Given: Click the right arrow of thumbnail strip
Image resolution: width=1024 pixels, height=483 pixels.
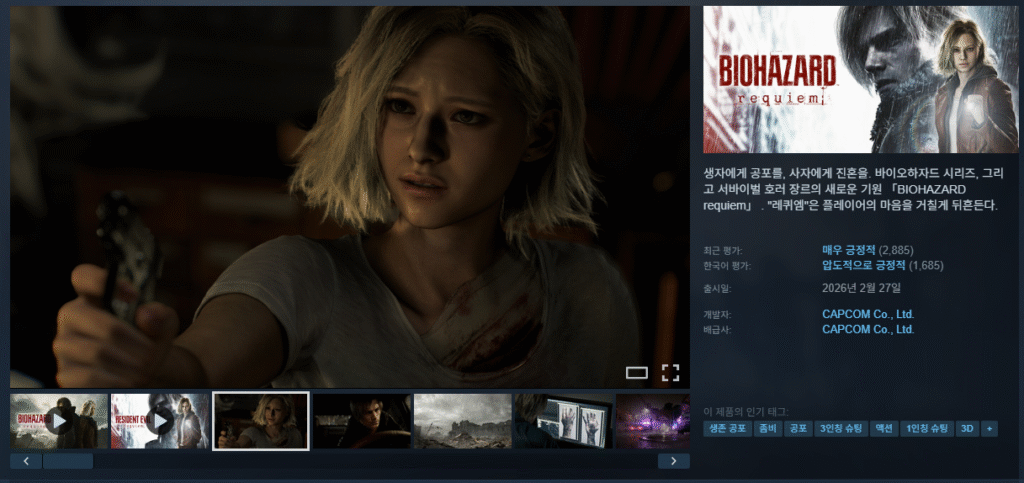Looking at the screenshot, I should click(x=674, y=461).
